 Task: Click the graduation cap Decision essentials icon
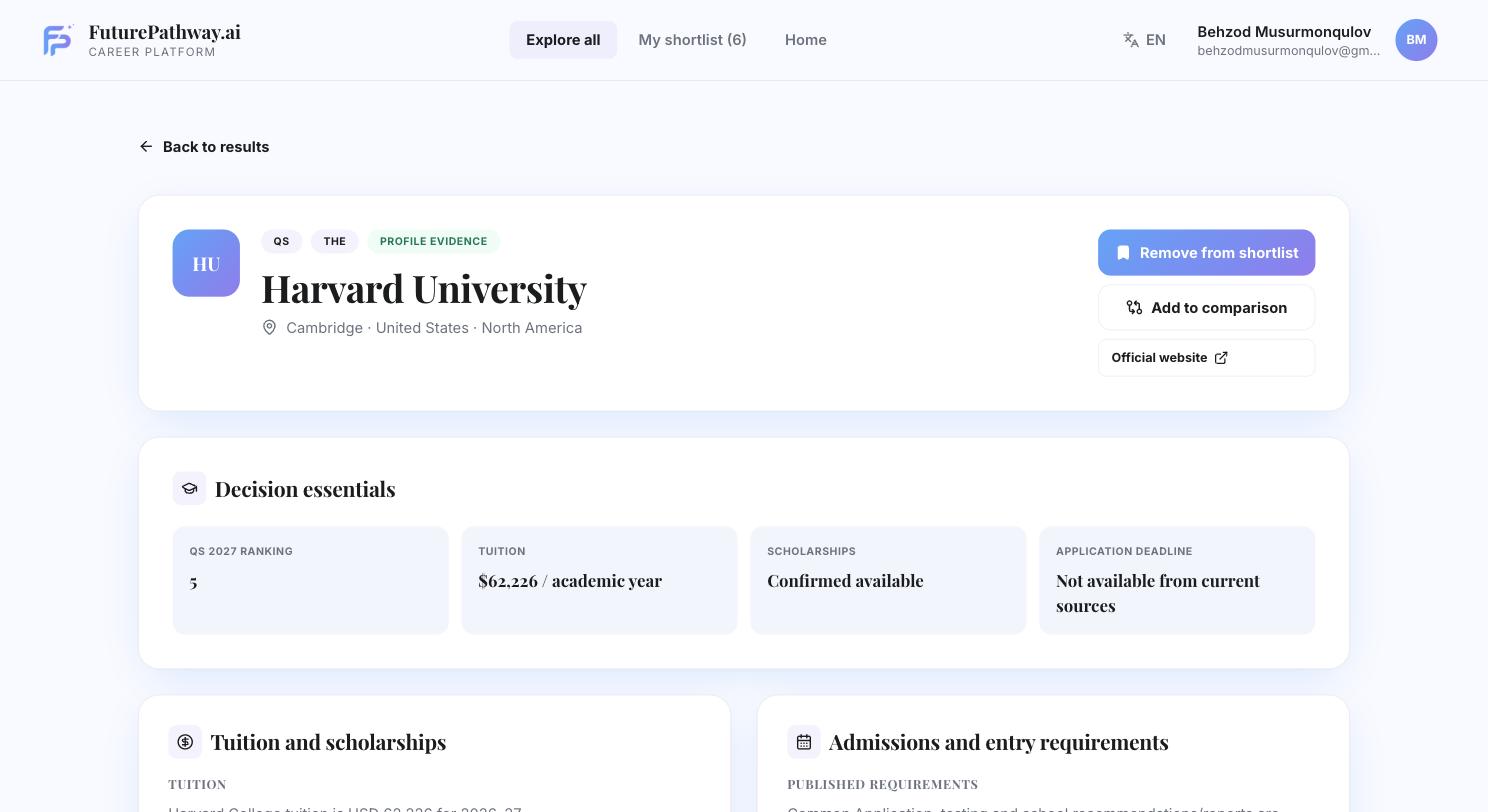click(189, 488)
